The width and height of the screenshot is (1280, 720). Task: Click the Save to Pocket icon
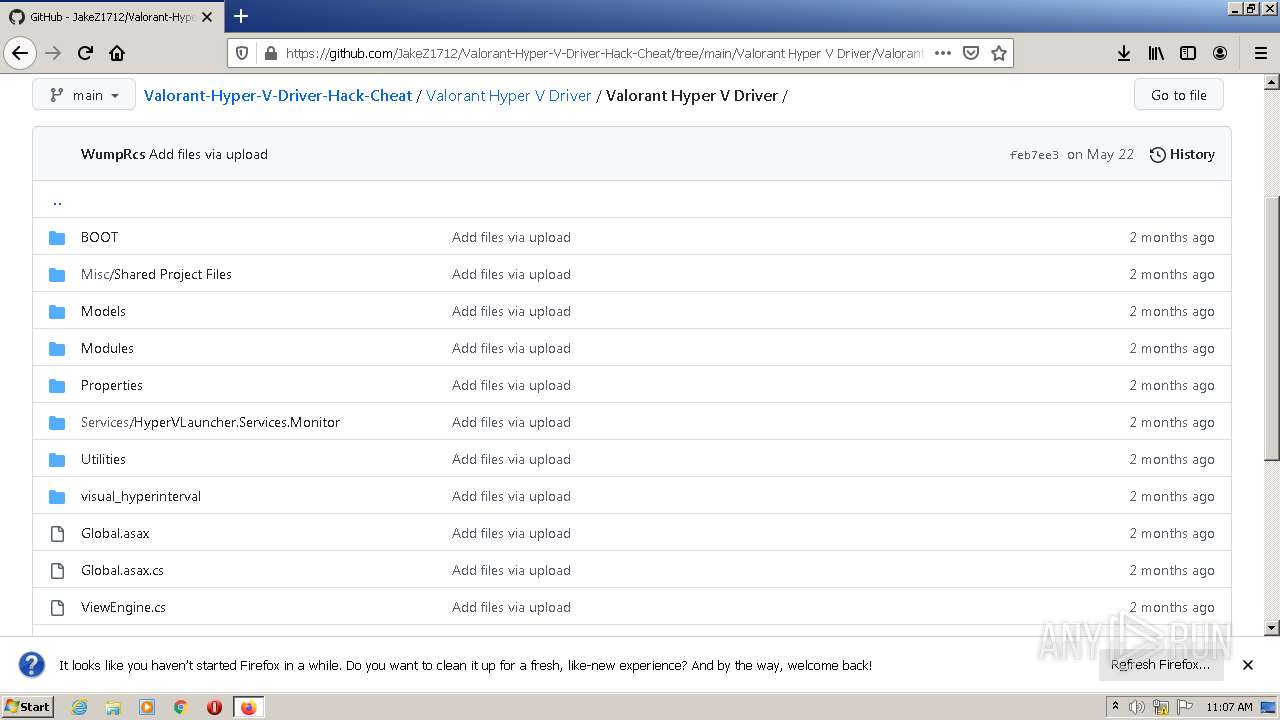pyautogui.click(x=970, y=53)
